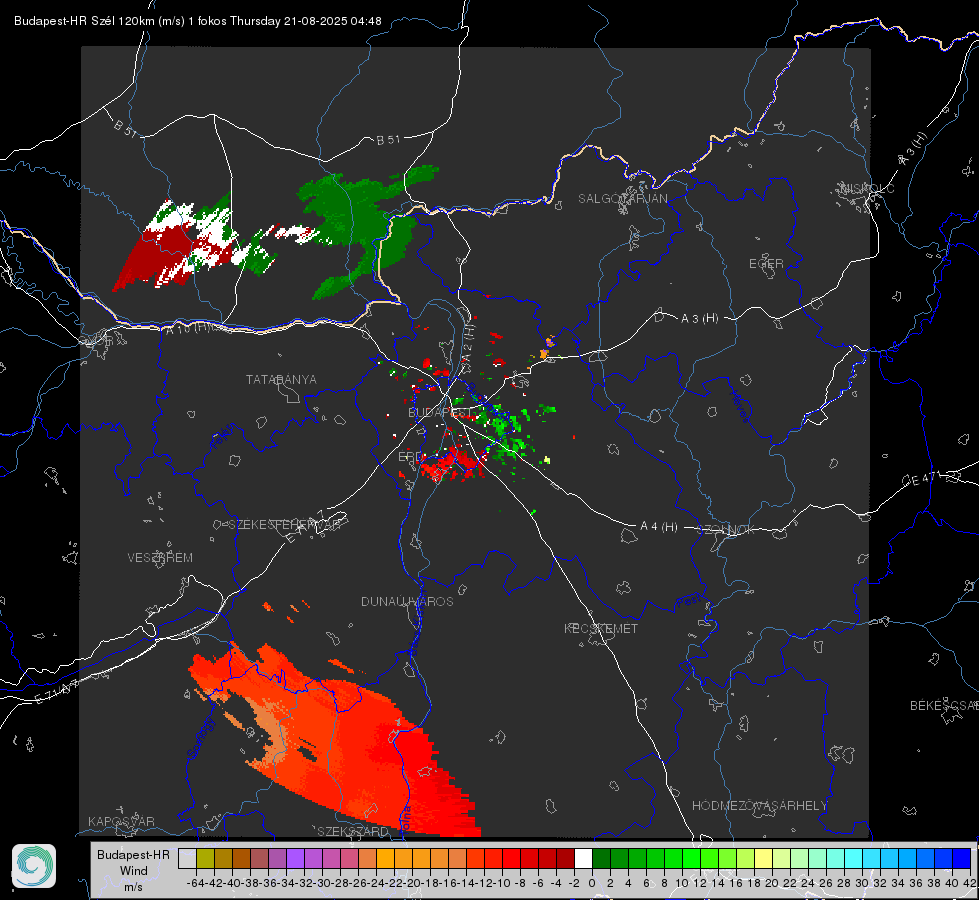Click the B 51 road label nearest Salgótarján

[x=388, y=140]
